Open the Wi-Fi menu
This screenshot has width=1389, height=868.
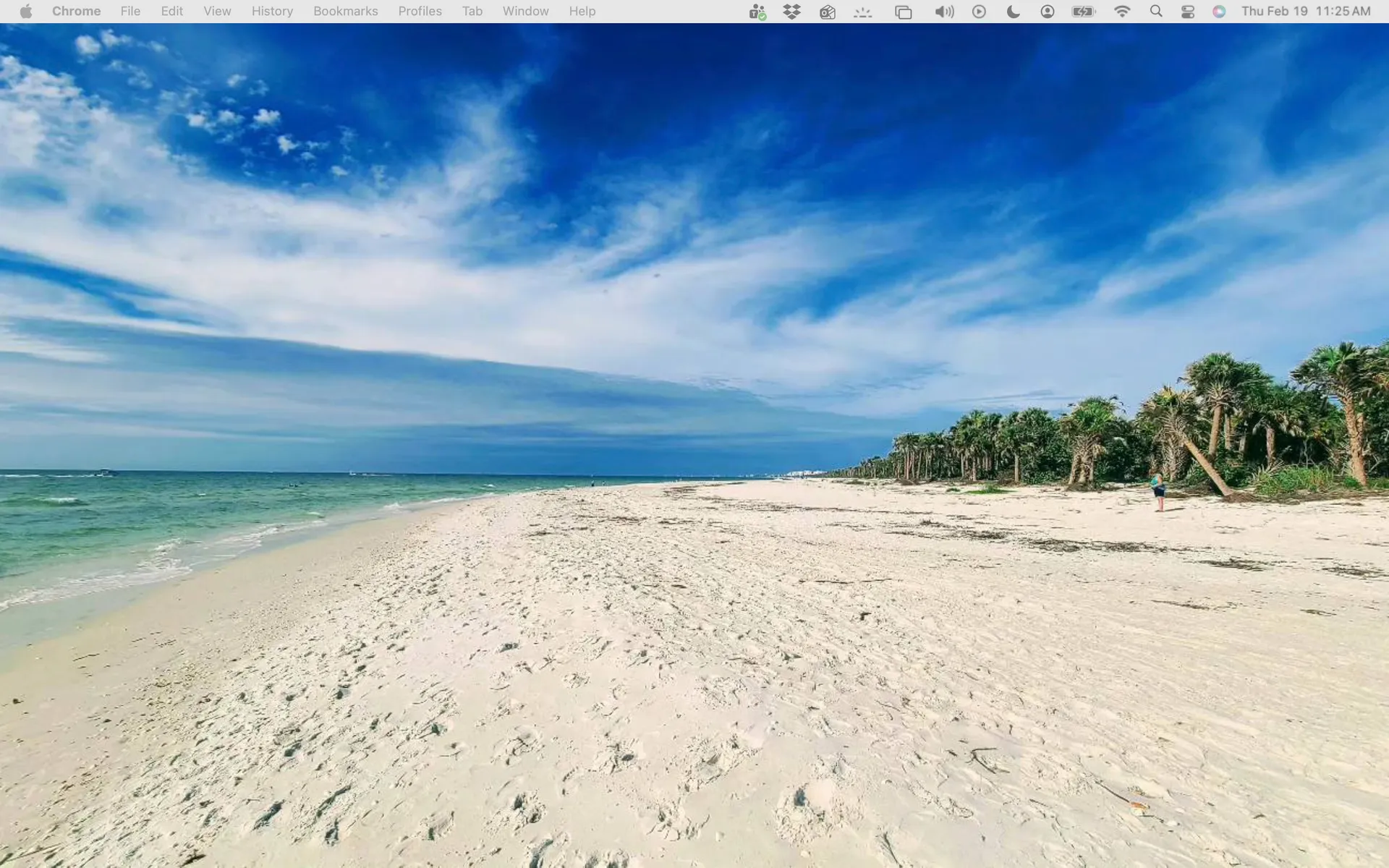pyautogui.click(x=1122, y=12)
